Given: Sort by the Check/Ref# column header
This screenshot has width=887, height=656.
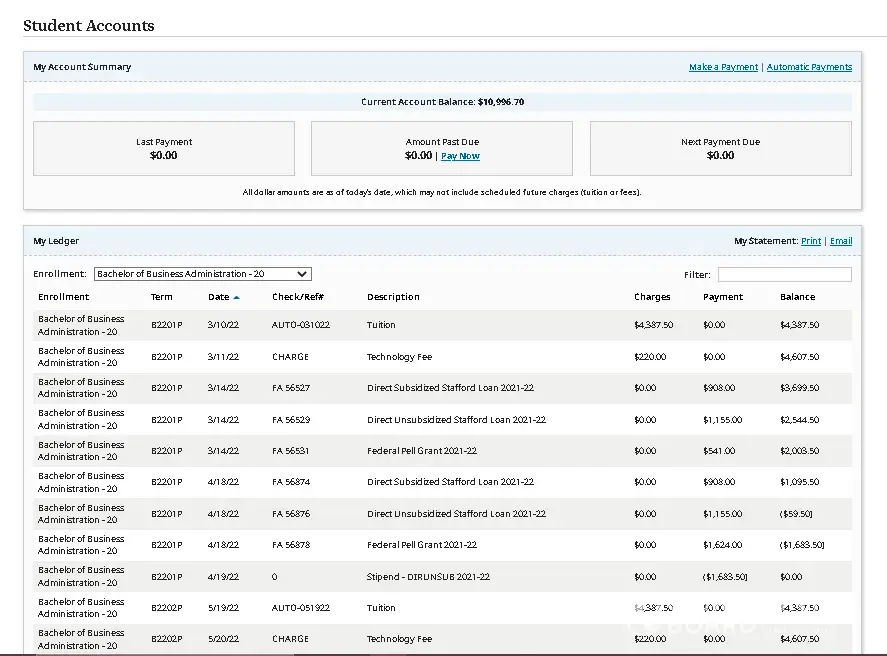Looking at the screenshot, I should pyautogui.click(x=297, y=297).
